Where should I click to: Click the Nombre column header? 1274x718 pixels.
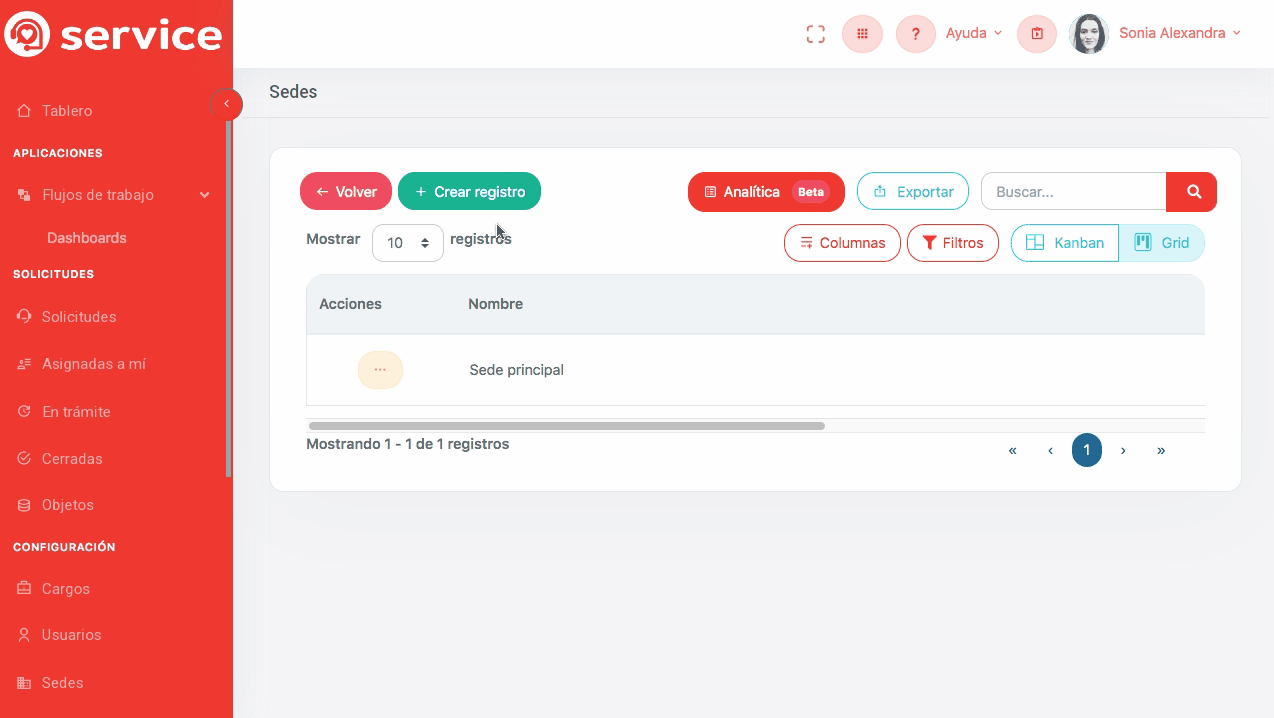(496, 304)
